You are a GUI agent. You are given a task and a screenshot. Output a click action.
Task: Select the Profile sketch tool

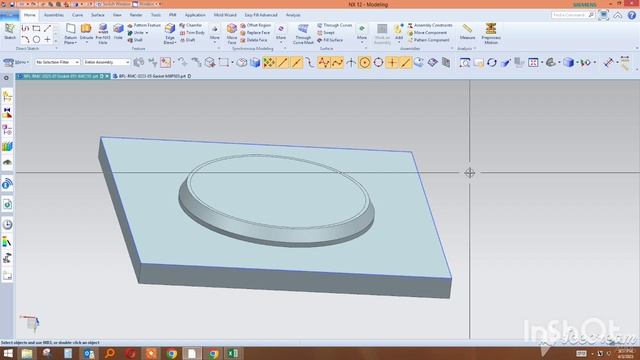[x=25, y=29]
